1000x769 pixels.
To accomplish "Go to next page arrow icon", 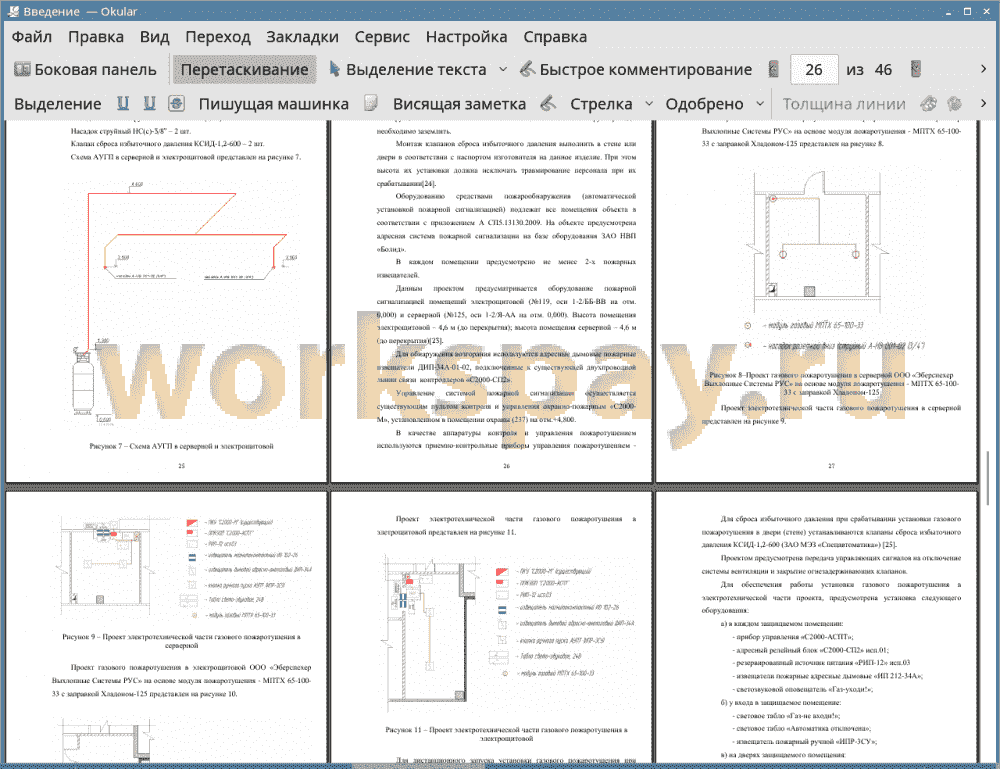I will click(x=916, y=70).
